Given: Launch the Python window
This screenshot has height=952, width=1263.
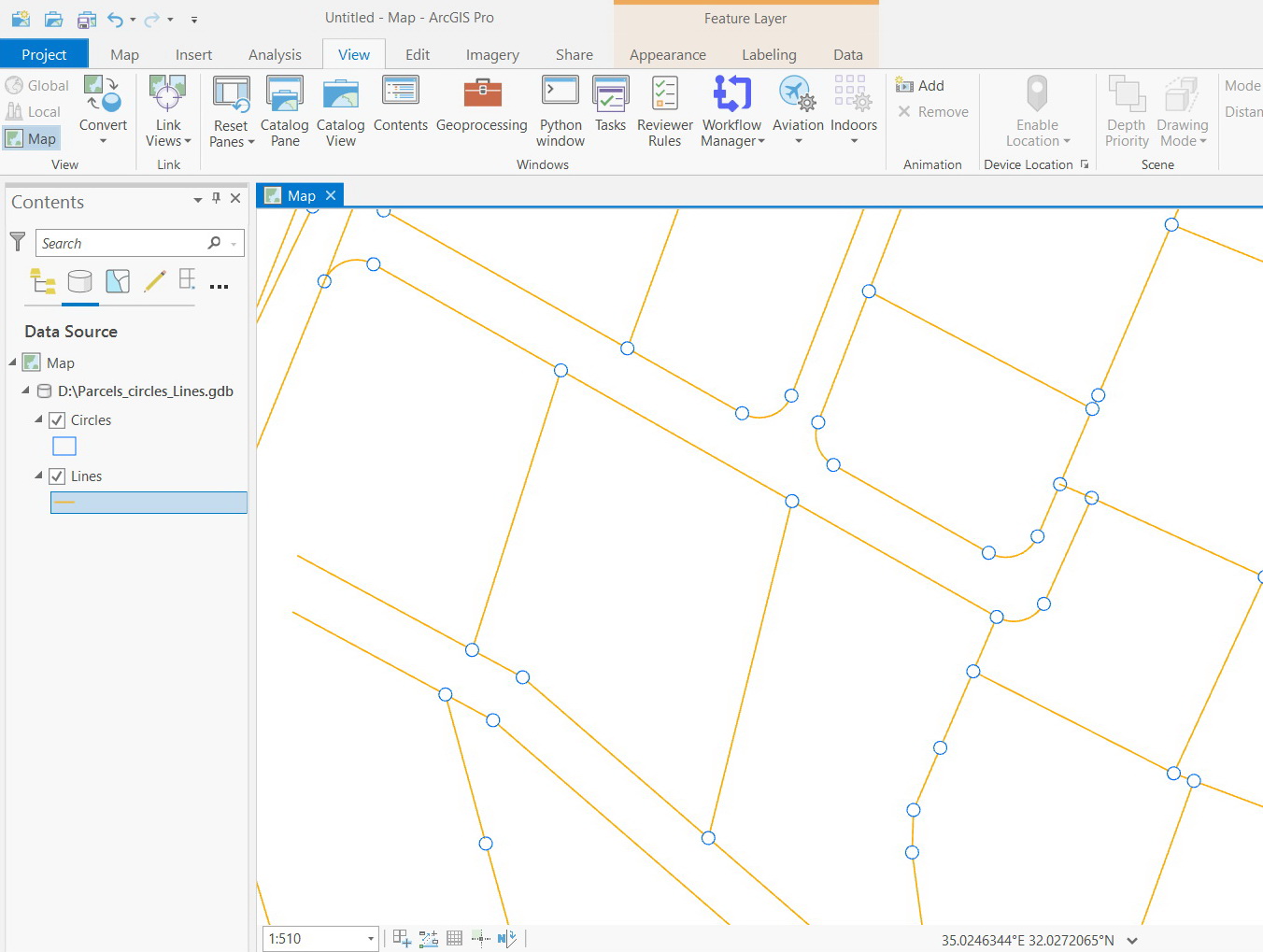Looking at the screenshot, I should coord(561,111).
